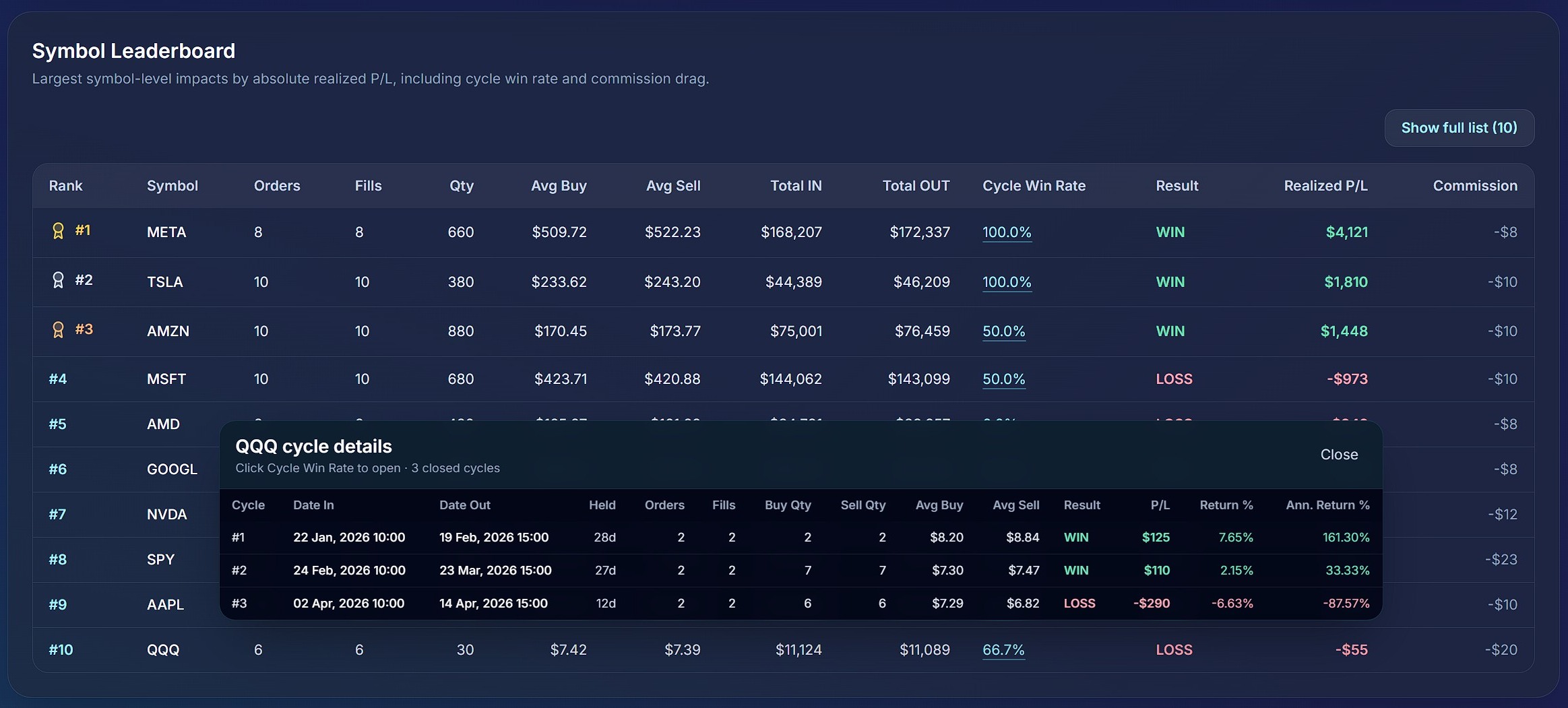Click the silver medal icon beside rank #2
The width and height of the screenshot is (1568, 708).
pos(58,280)
